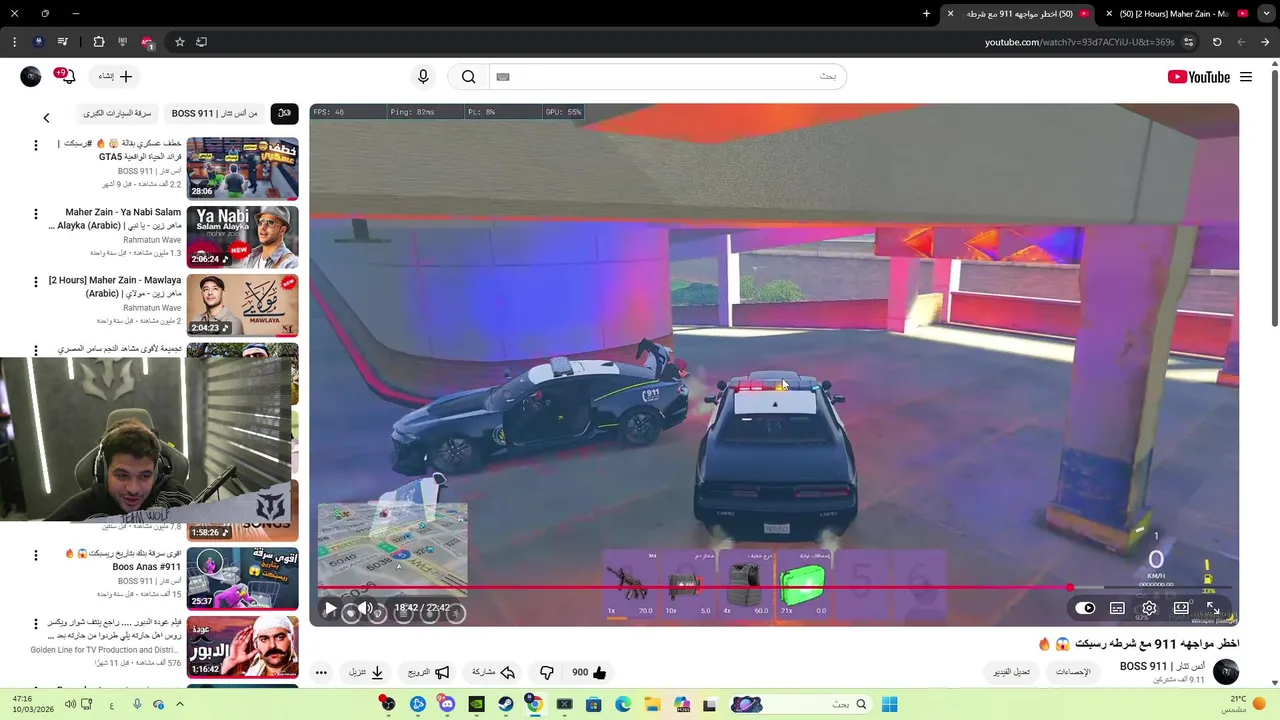Open the media control icon in toolbar
This screenshot has width=1280, height=720.
tap(63, 42)
